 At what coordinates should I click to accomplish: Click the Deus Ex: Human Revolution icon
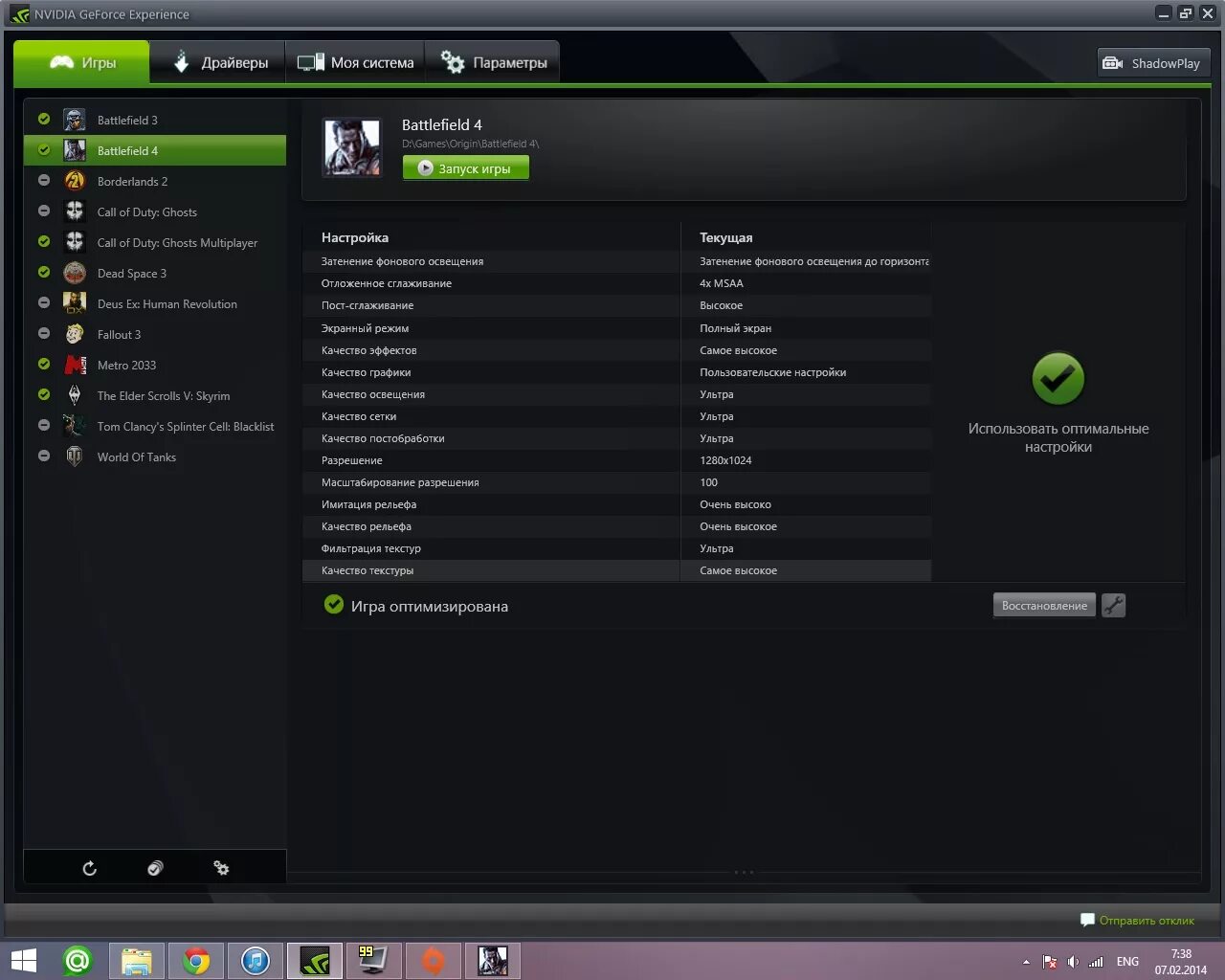75,303
